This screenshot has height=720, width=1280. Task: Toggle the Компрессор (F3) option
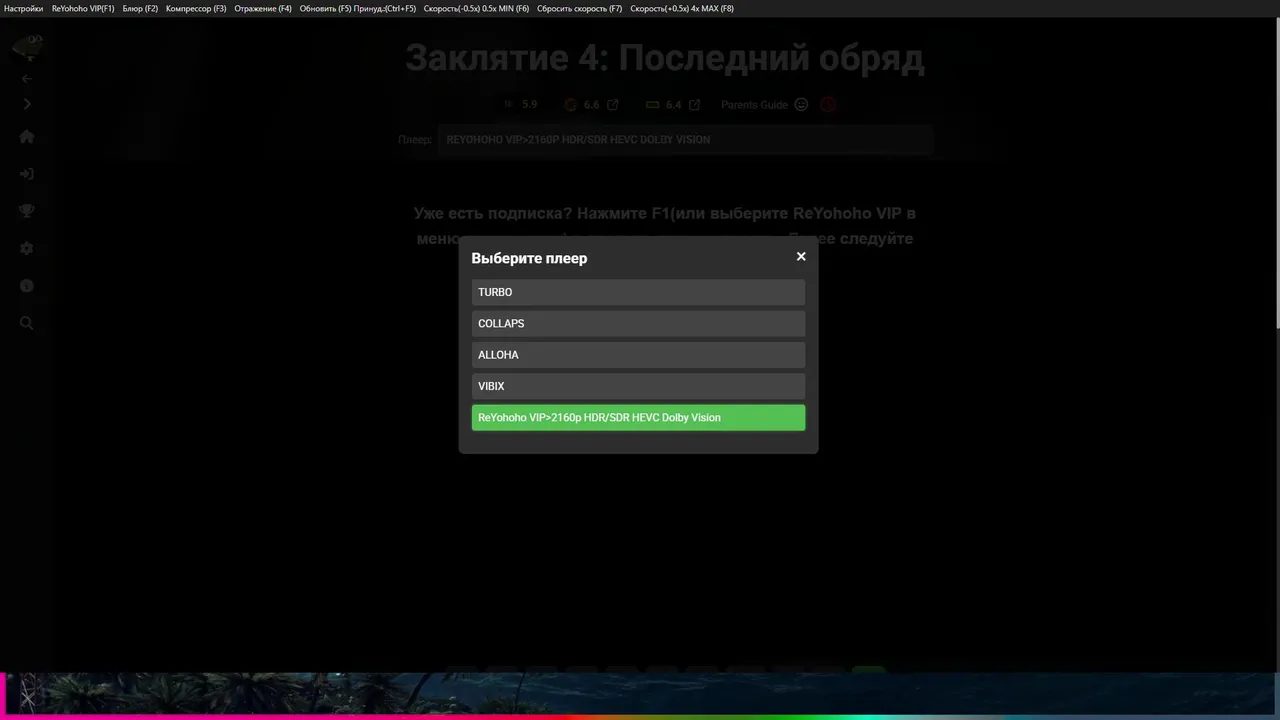(x=196, y=8)
